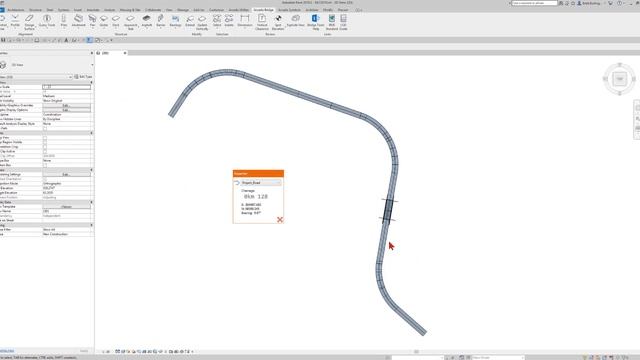Open the Manage ribbon tab
640x360 pixels.
[x=183, y=10]
